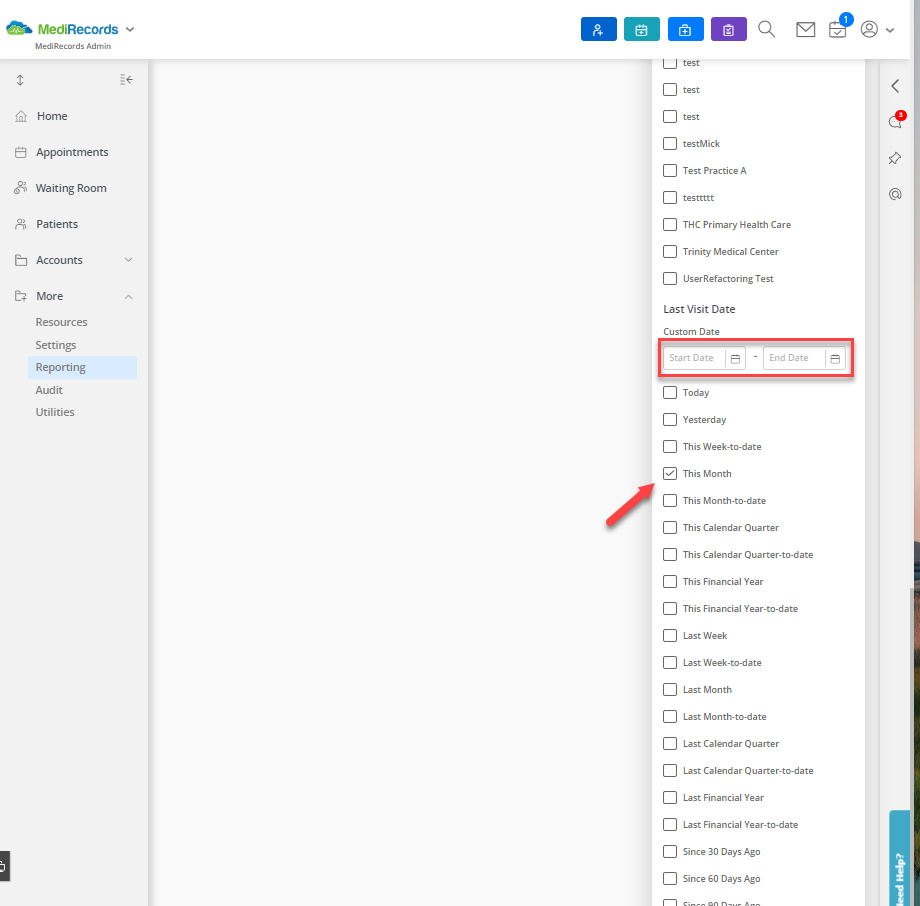
Task: Click the pin icon in right rail
Action: tap(895, 158)
